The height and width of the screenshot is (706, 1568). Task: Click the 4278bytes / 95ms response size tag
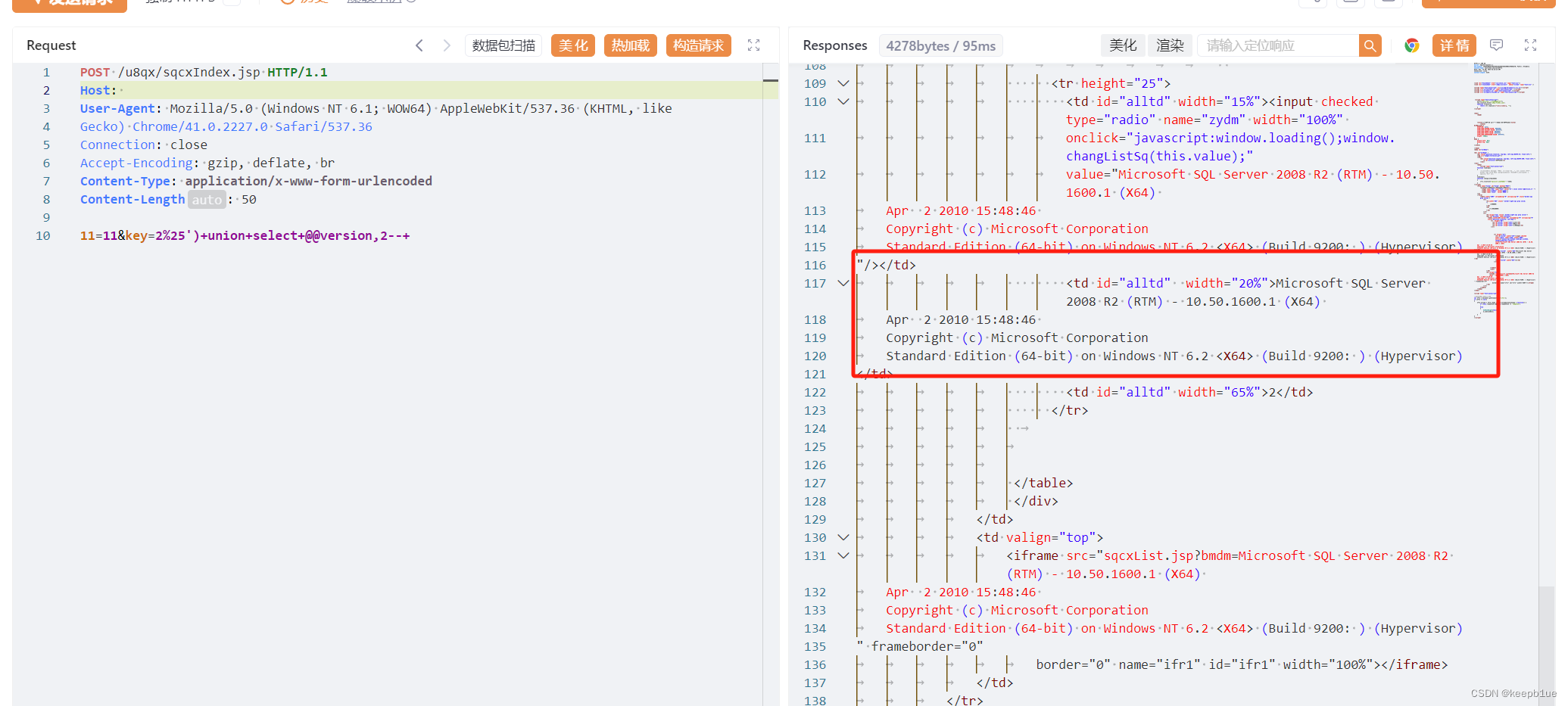(x=940, y=46)
